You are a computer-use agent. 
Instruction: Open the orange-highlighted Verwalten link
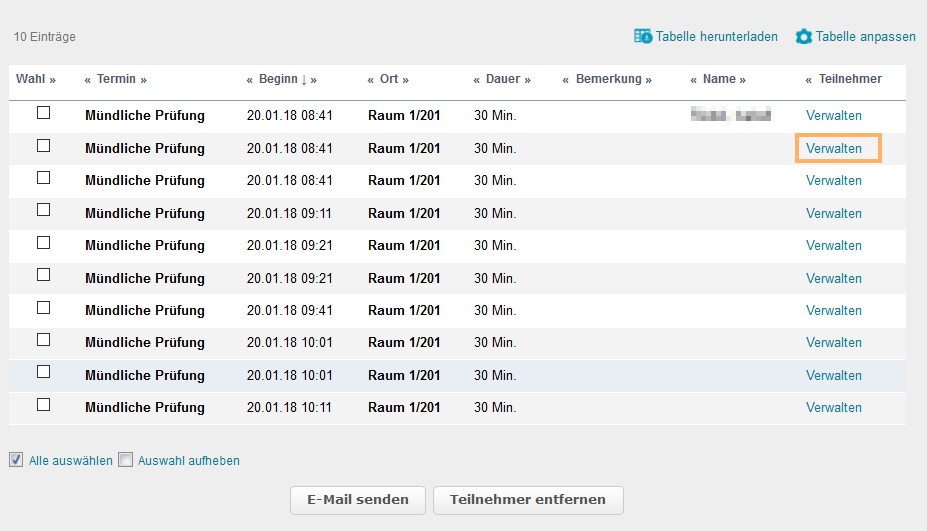pyautogui.click(x=834, y=148)
